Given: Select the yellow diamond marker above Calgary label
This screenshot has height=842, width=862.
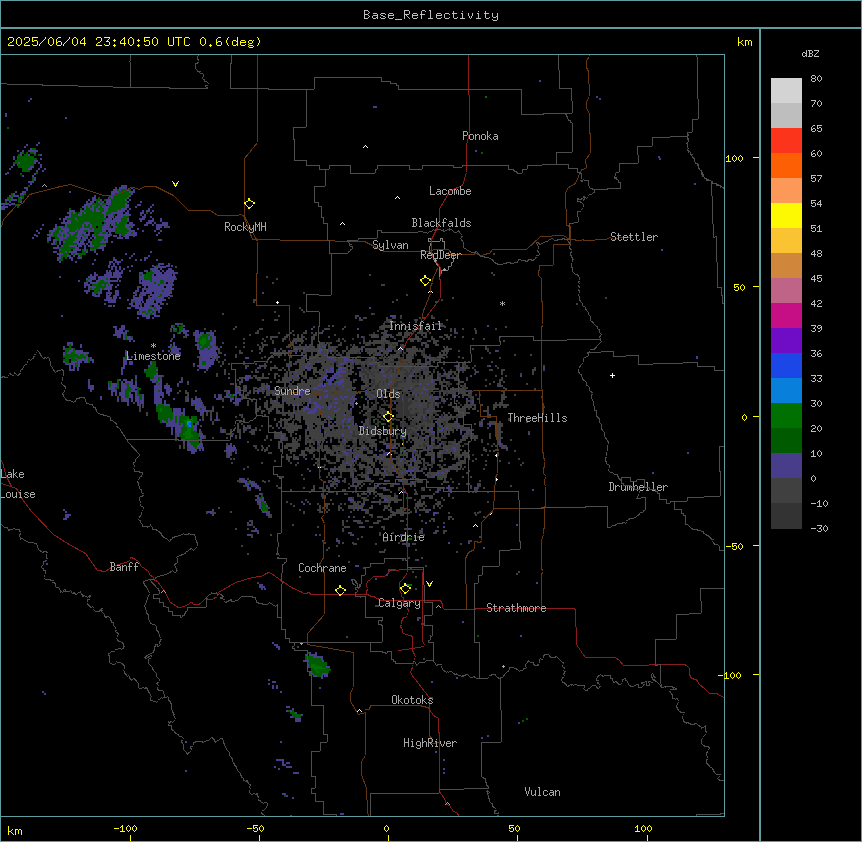Looking at the screenshot, I should 405,589.
